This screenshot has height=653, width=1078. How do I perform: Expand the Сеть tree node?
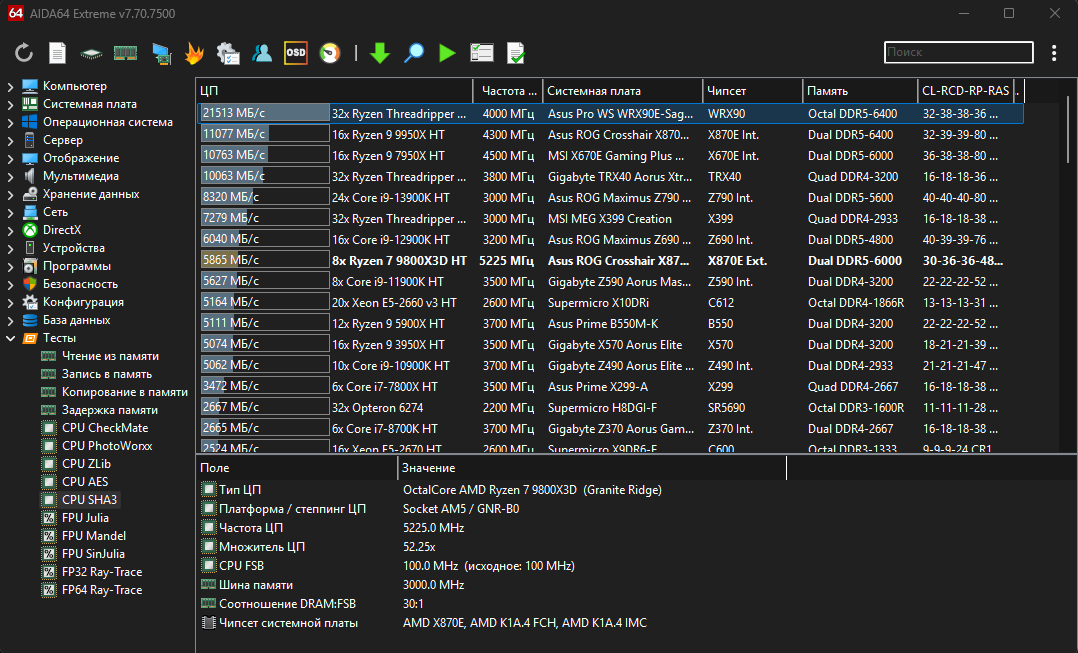click(10, 212)
